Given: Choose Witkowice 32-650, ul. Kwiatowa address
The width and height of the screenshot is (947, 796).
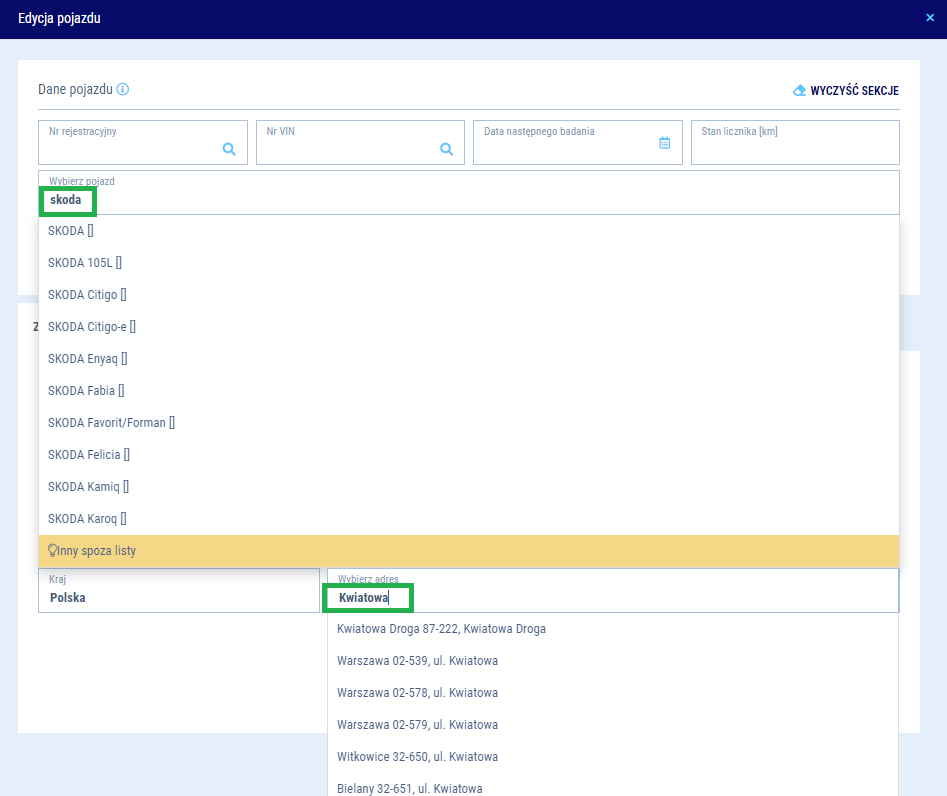Looking at the screenshot, I should click(x=417, y=757).
